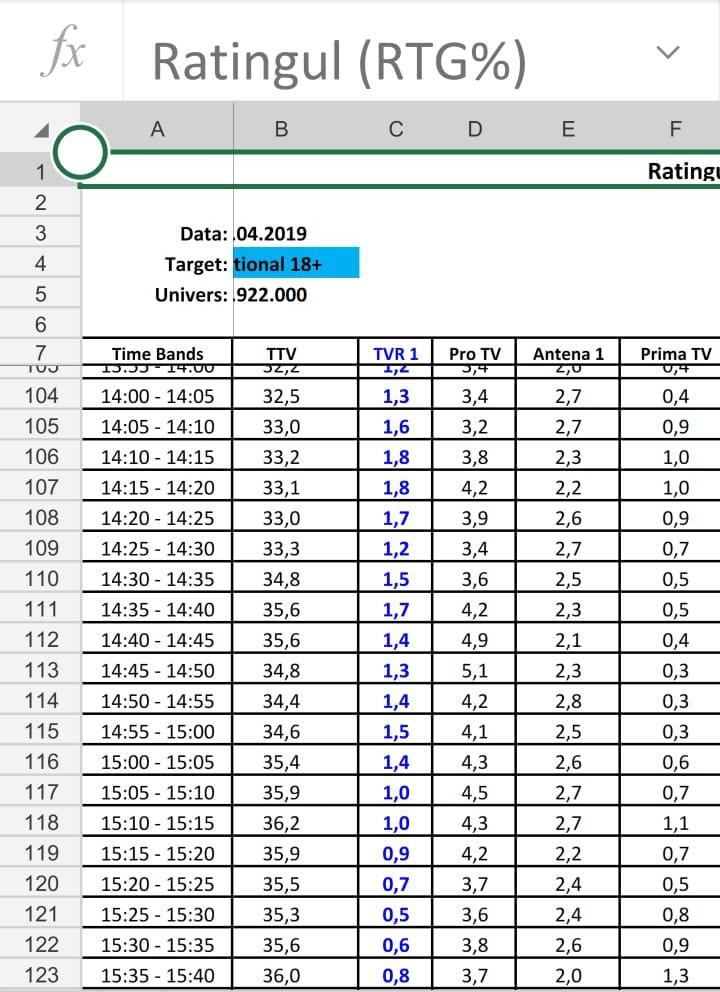Viewport: 720px width, 992px height.
Task: Select the Pro TV heading cell
Action: pyautogui.click(x=475, y=353)
